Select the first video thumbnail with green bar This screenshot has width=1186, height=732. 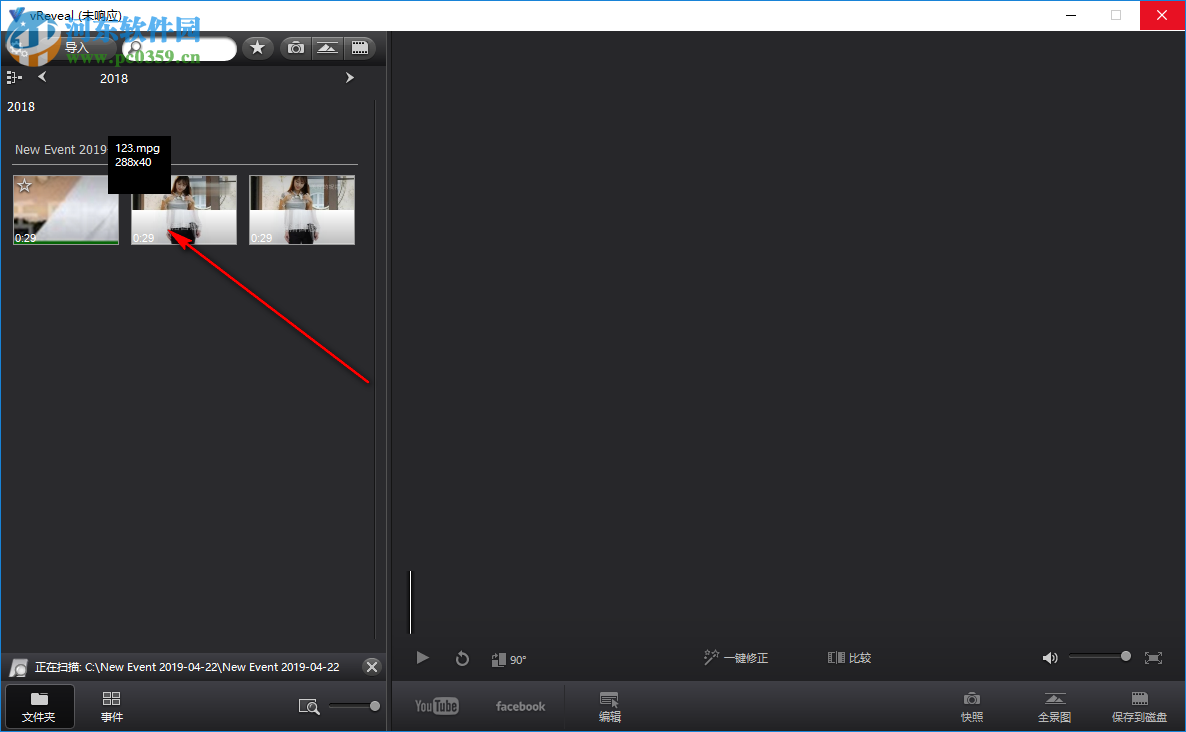66,210
